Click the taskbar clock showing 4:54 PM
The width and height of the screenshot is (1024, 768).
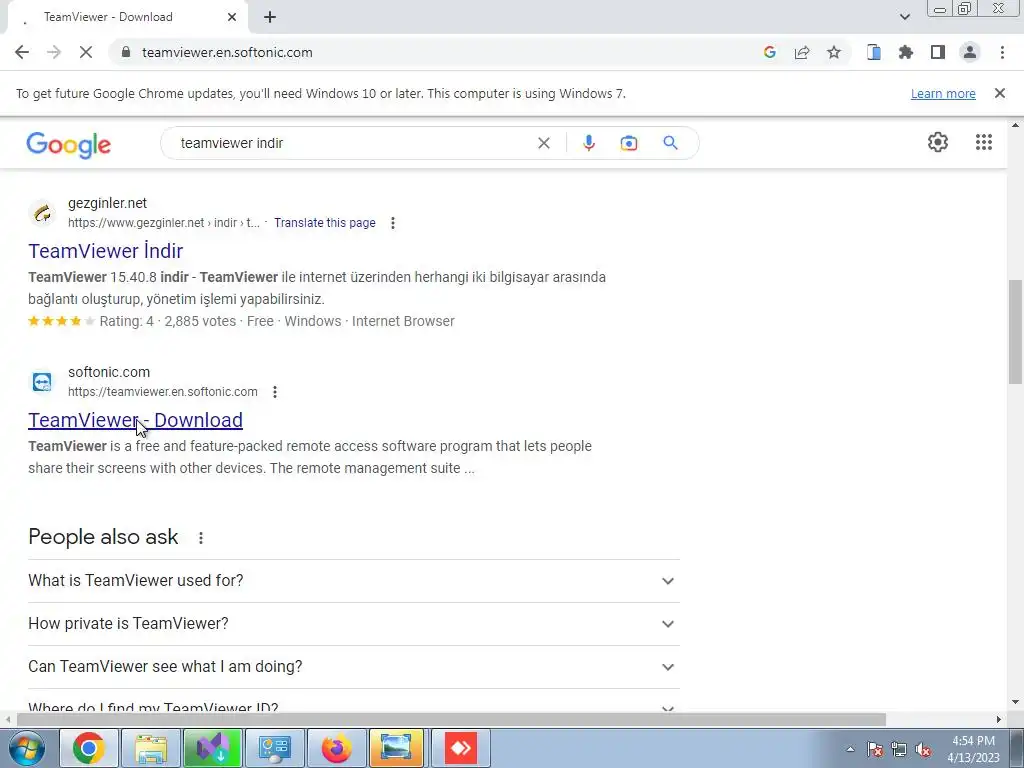pos(973,749)
